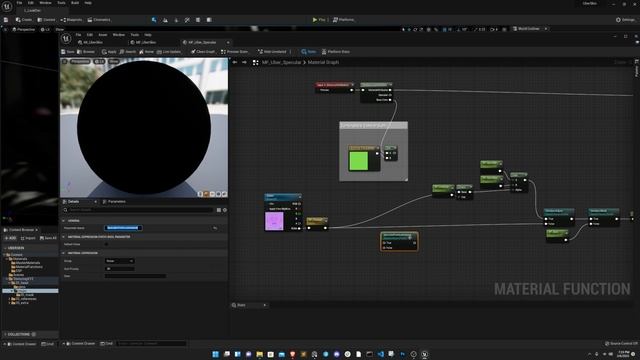Select the Details panel tab
This screenshot has width=640, height=360.
[74, 202]
